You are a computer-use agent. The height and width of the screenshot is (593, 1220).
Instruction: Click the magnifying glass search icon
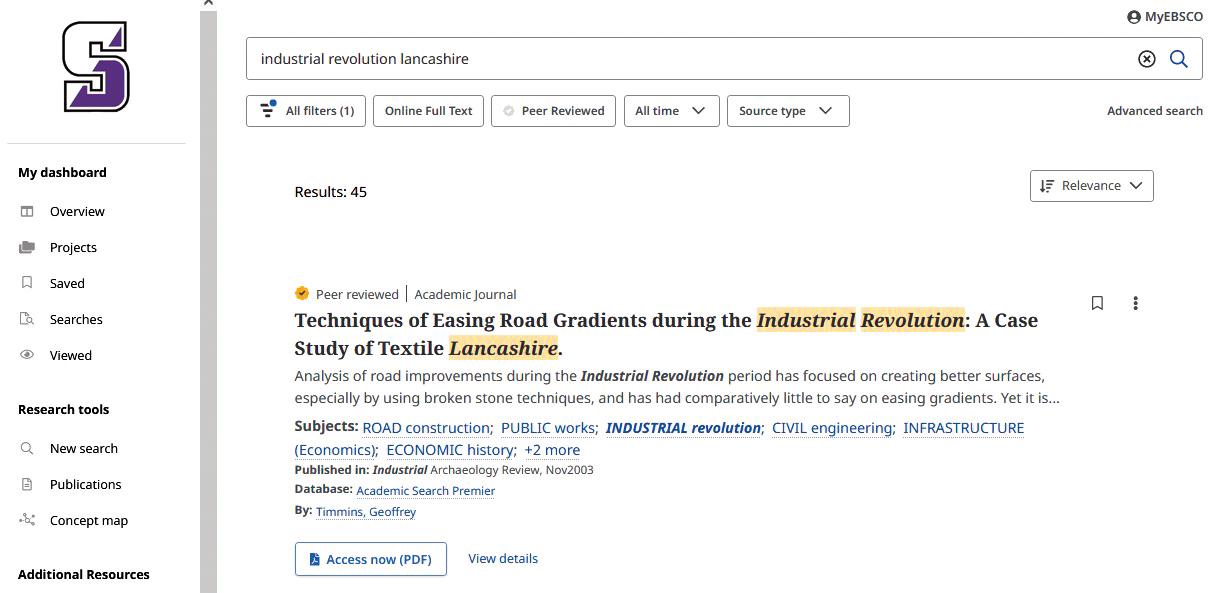pos(1179,59)
